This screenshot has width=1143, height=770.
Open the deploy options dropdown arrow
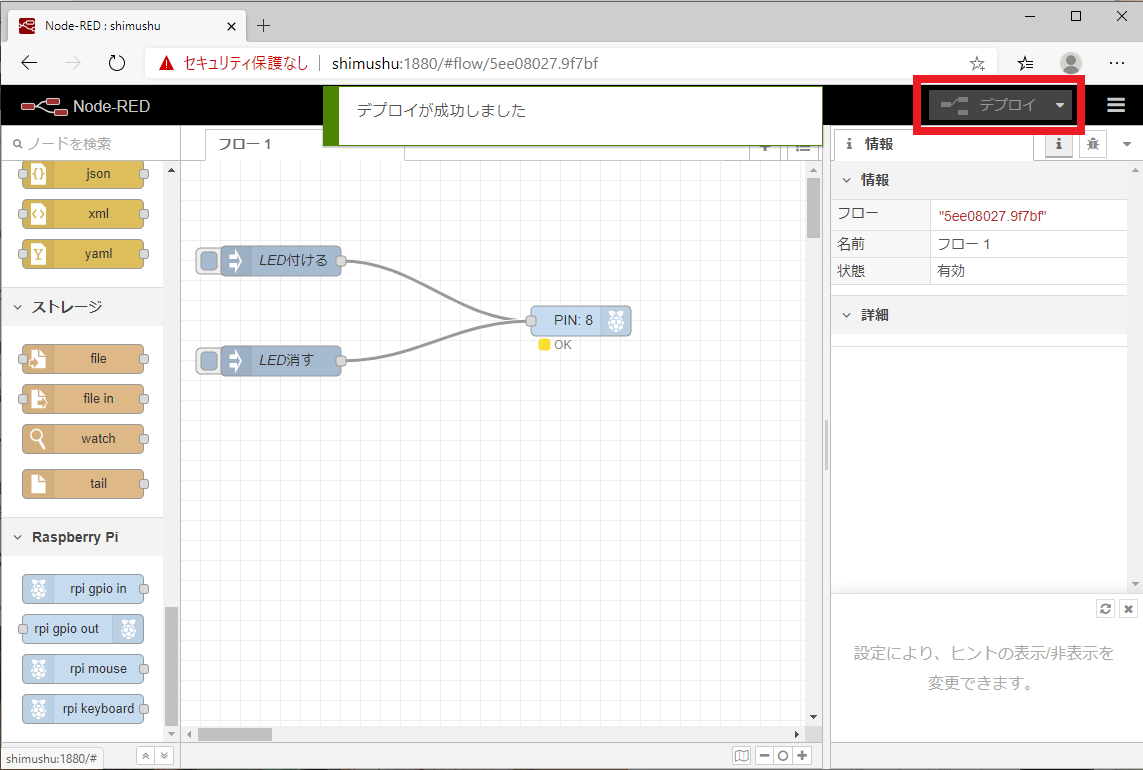coord(1060,105)
